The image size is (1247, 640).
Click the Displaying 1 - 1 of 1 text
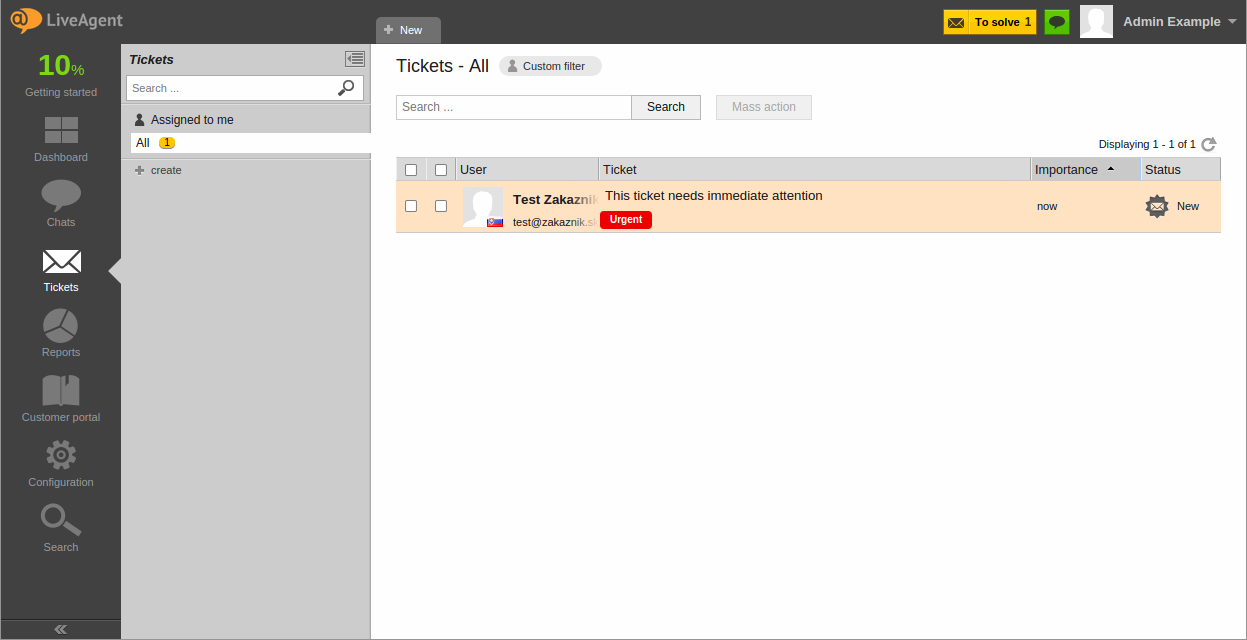tap(1147, 145)
